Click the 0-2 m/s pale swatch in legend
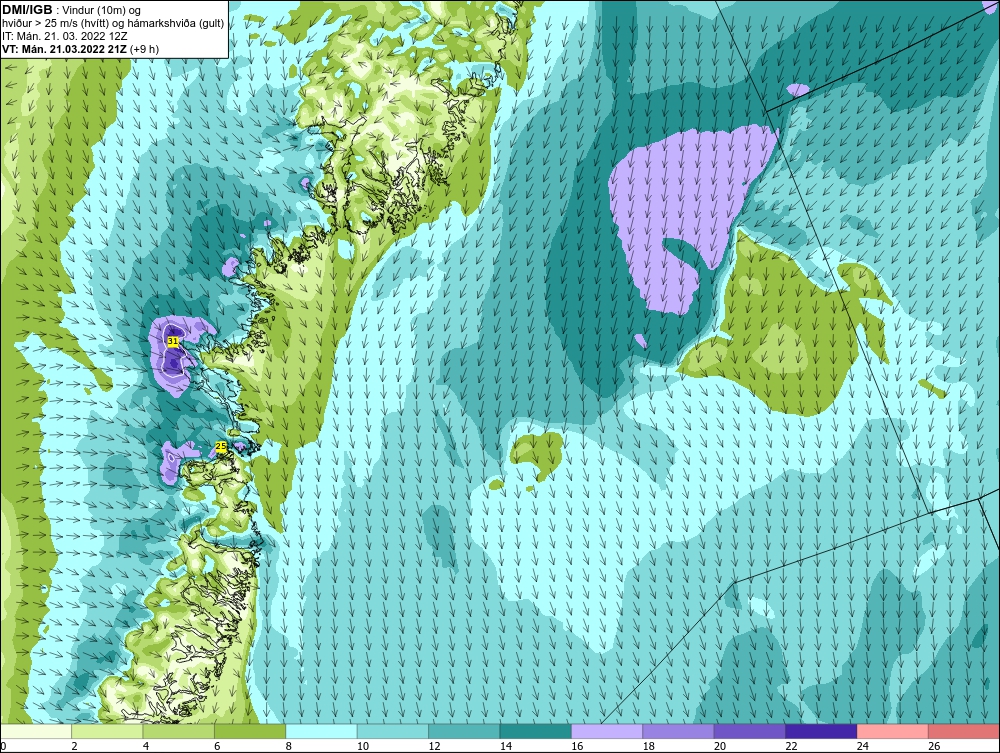Screen dimensions: 1000x753 click(x=36, y=731)
